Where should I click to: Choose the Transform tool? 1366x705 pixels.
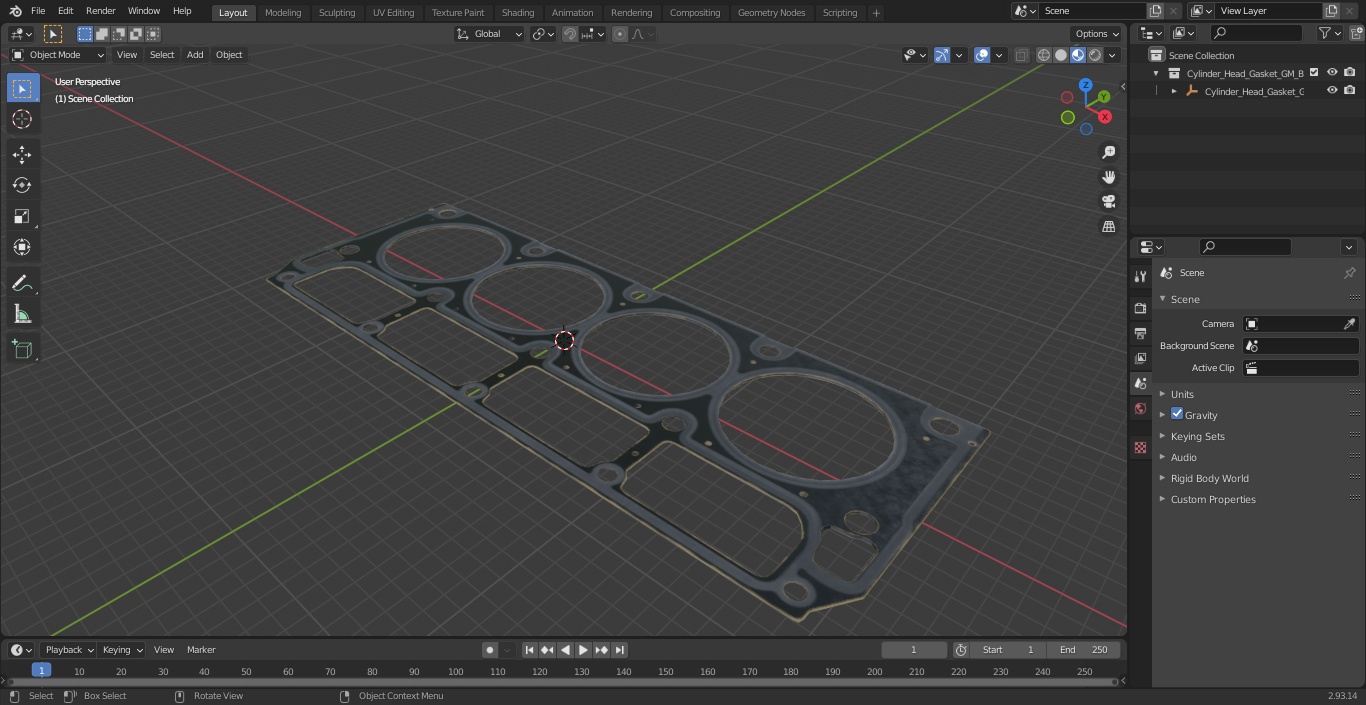(x=22, y=247)
